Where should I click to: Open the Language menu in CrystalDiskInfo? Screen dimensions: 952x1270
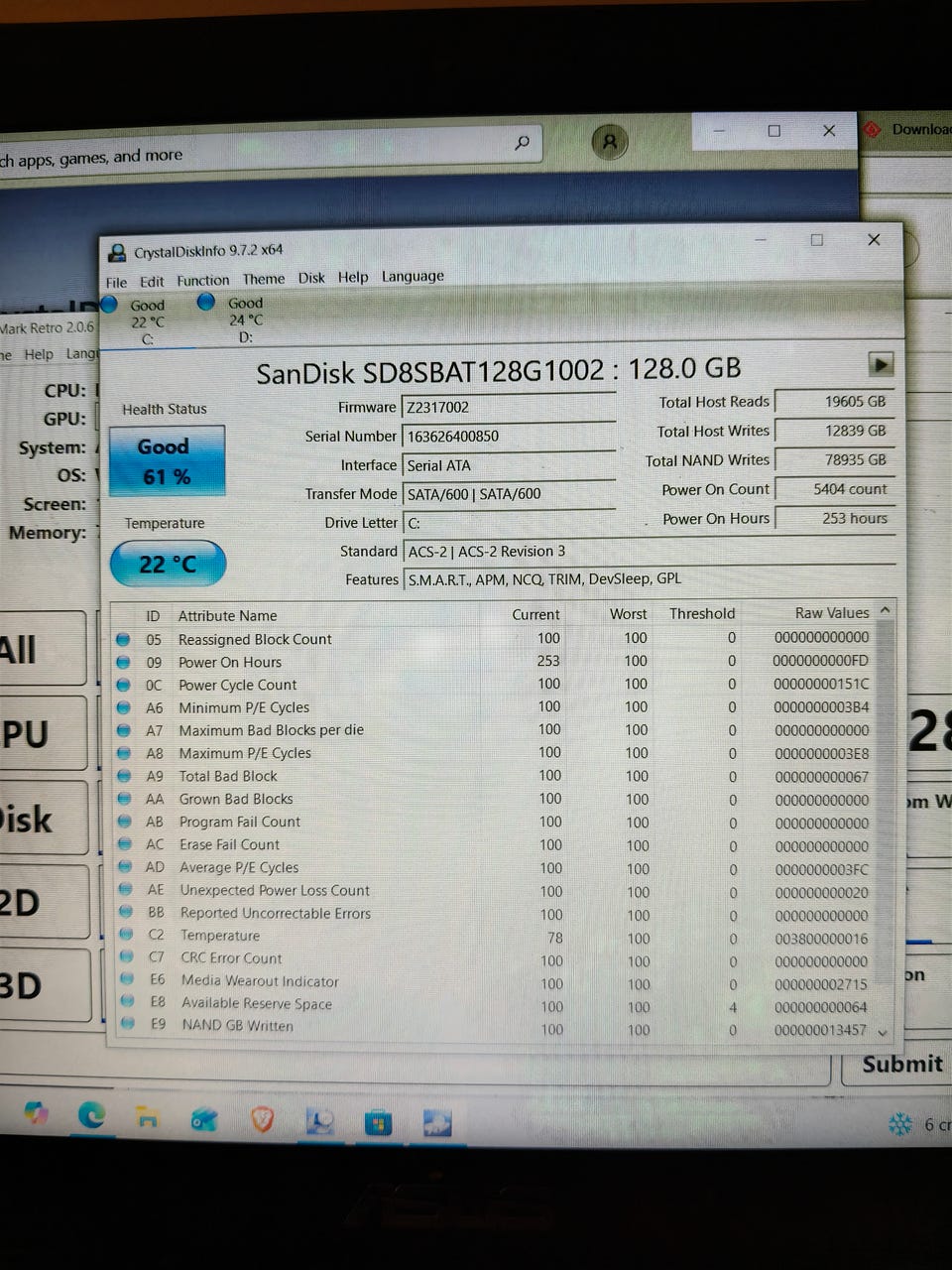point(413,276)
